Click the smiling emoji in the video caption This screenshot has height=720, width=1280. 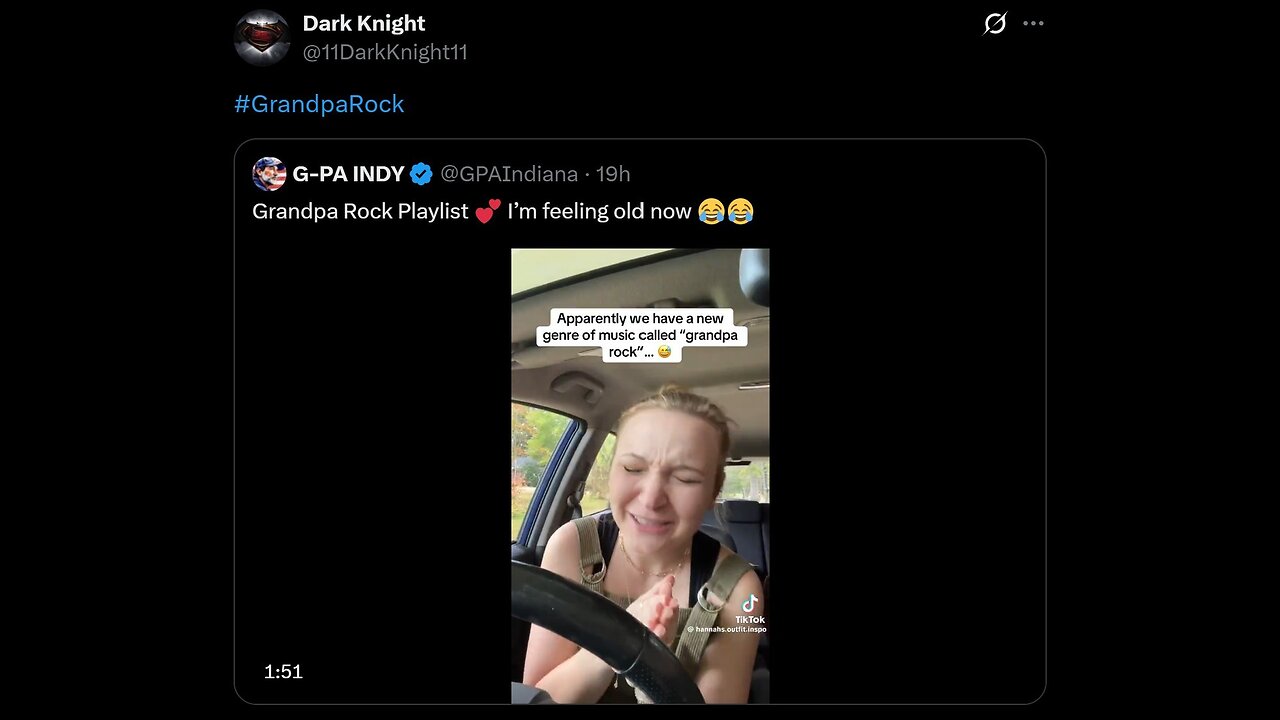coord(664,352)
